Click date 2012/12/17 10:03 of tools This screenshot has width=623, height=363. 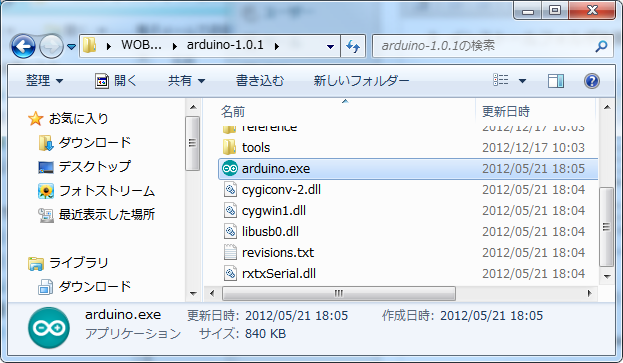point(533,148)
